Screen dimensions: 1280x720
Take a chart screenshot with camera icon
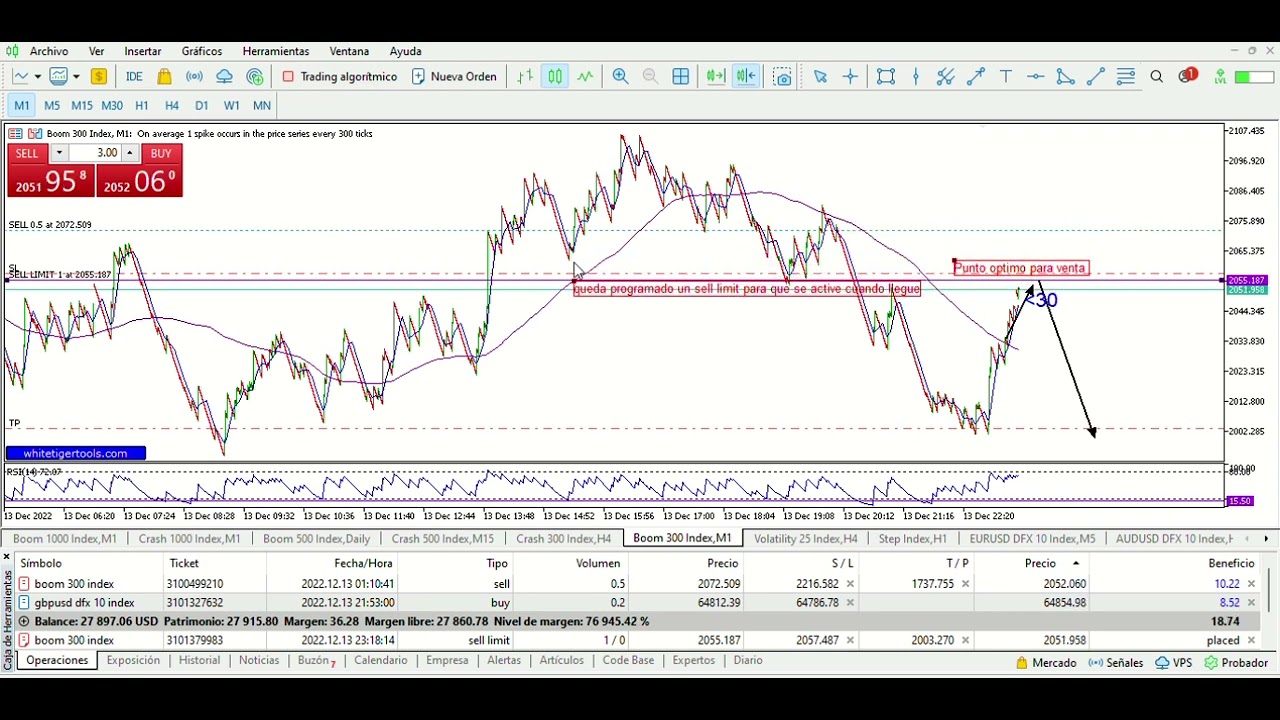point(783,77)
